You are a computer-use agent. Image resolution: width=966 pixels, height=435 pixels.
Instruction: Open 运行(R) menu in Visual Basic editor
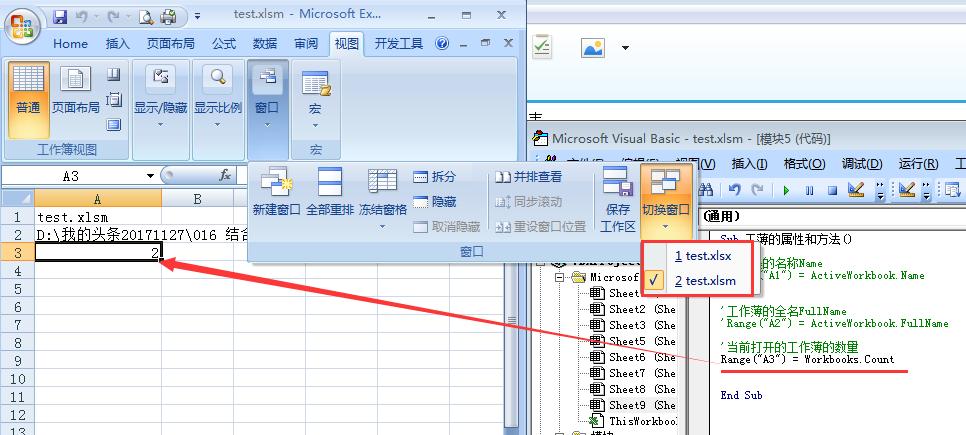pos(919,164)
